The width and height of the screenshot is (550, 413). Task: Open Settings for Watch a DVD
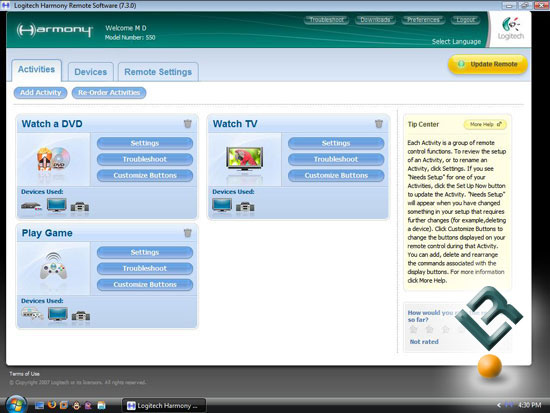coord(145,143)
